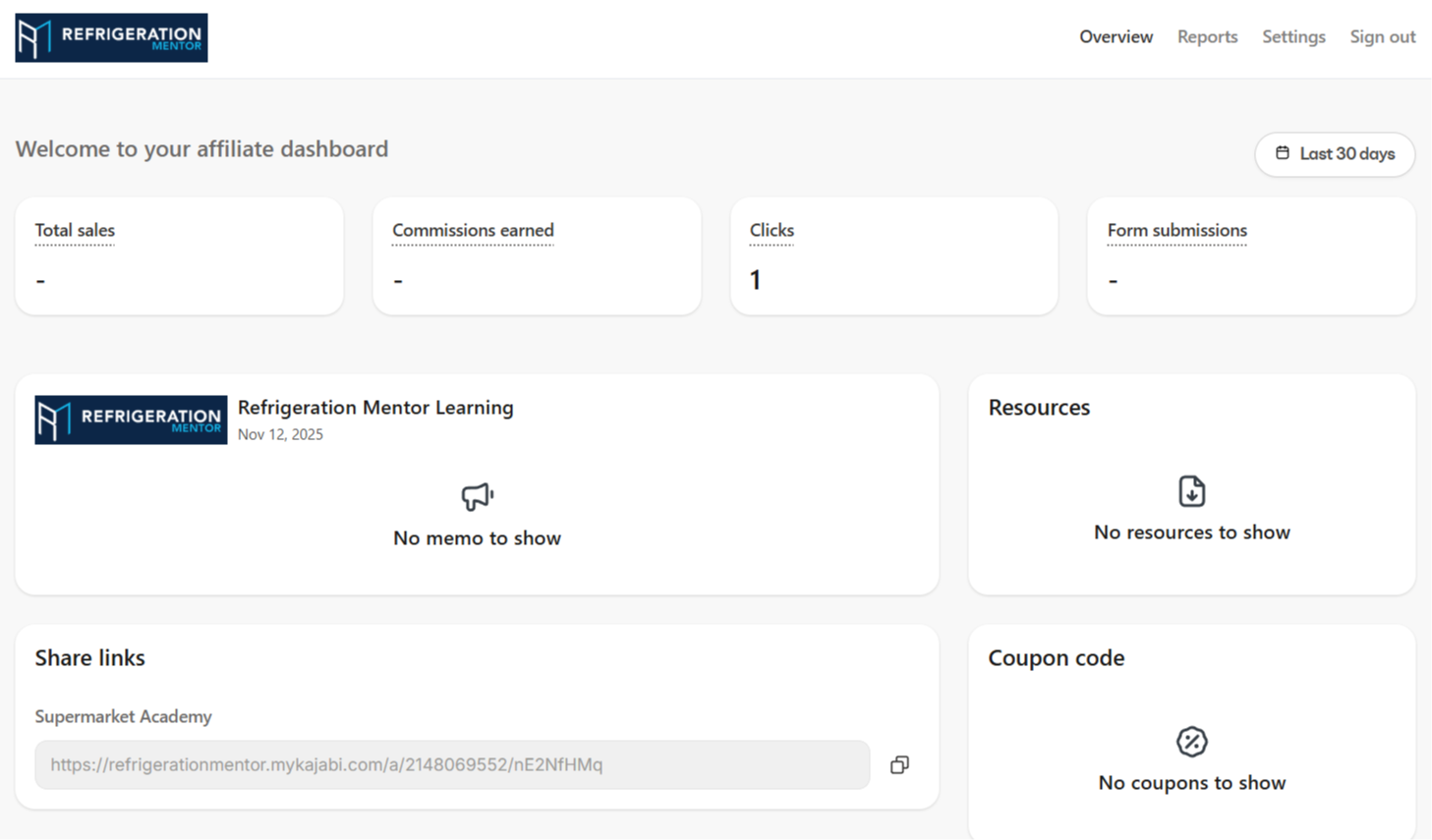Open the Settings page

coord(1293,37)
